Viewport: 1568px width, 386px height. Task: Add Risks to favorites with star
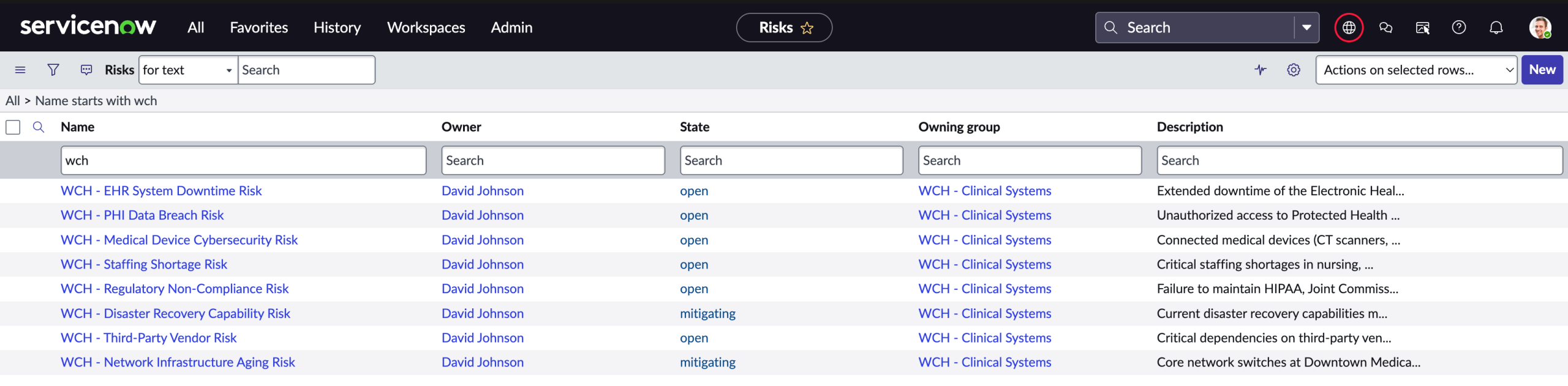click(807, 28)
